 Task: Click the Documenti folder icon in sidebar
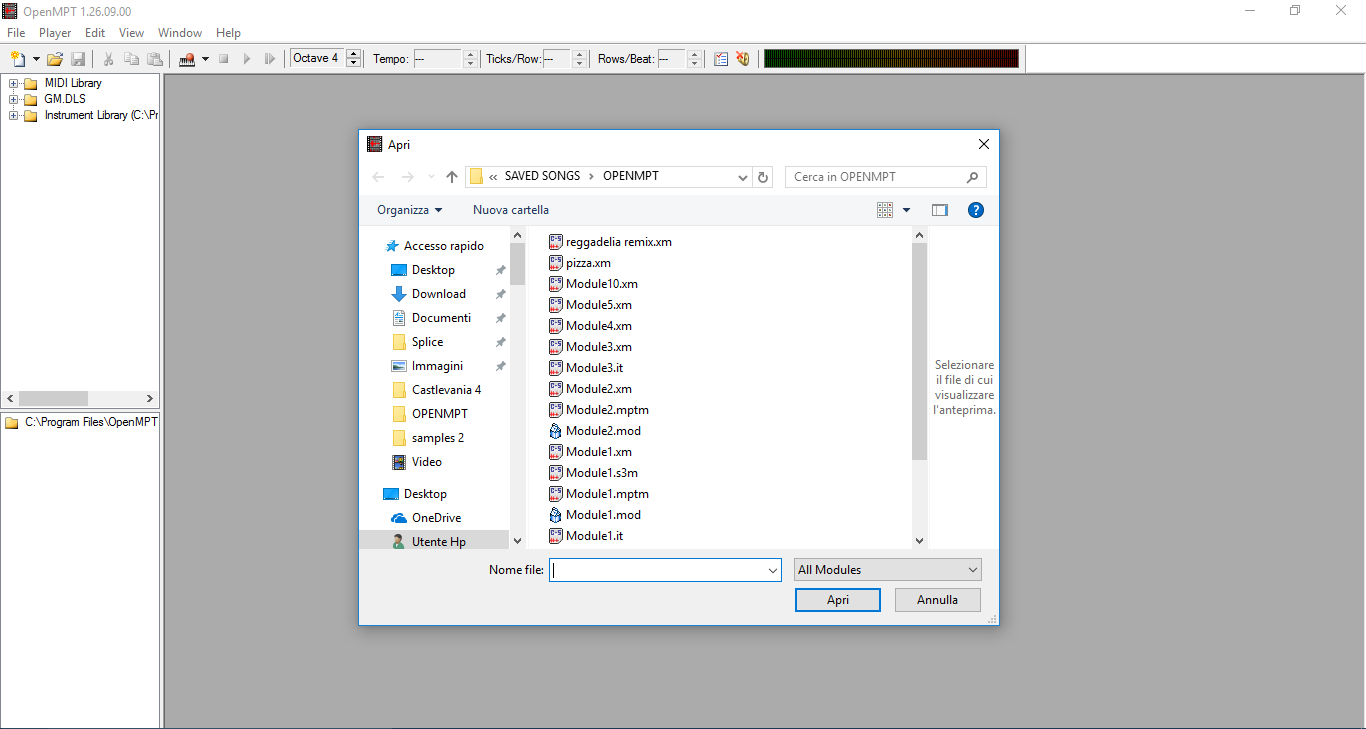pyautogui.click(x=399, y=318)
